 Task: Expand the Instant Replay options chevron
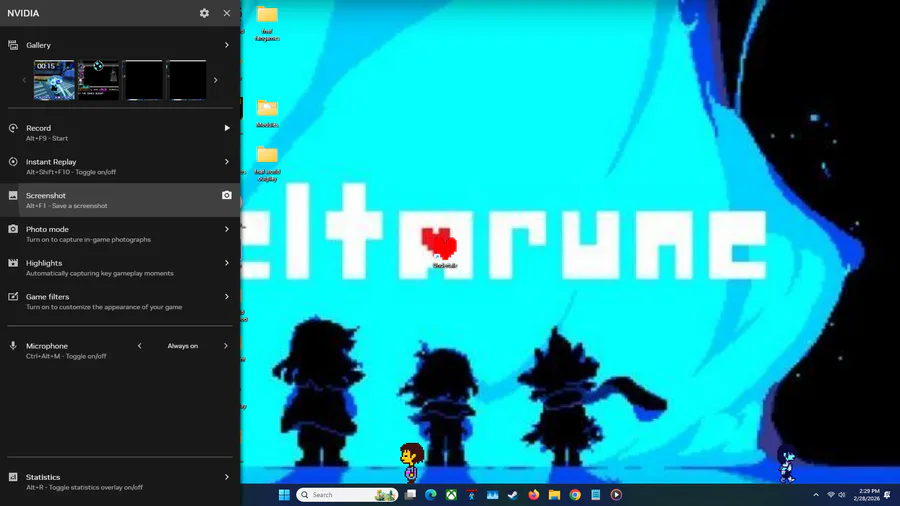227,162
